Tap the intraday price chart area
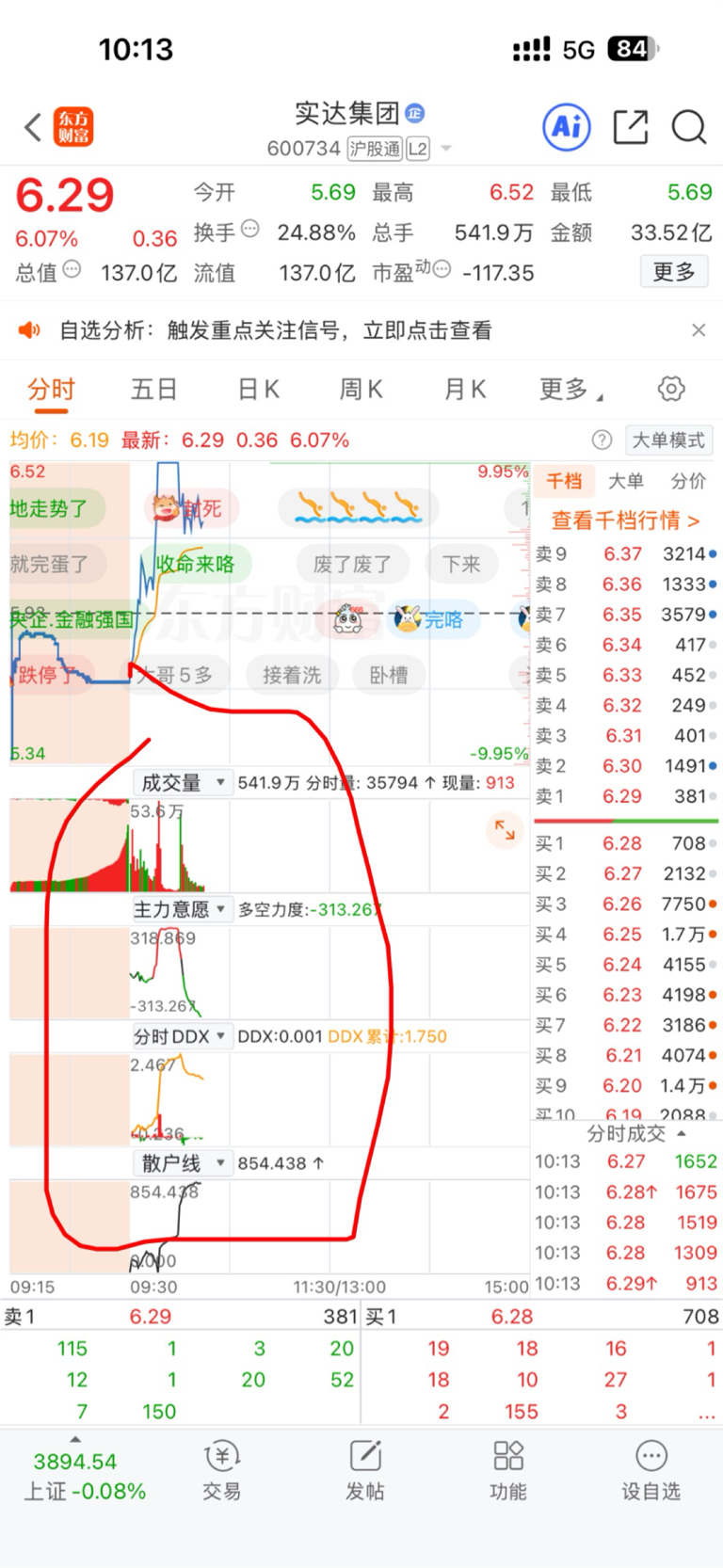This screenshot has height=1568, width=723. (269, 613)
